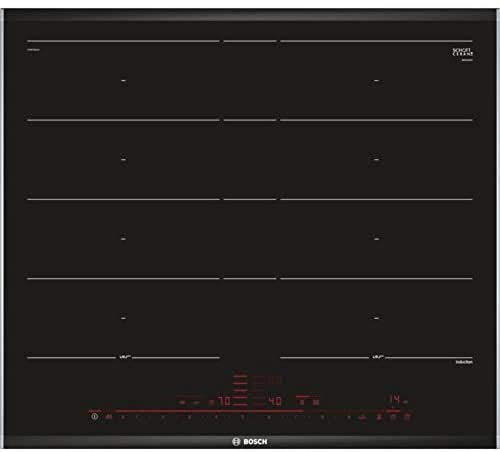Tap the Bosch logo on front trim
The width and height of the screenshot is (500, 452).
coord(250,442)
